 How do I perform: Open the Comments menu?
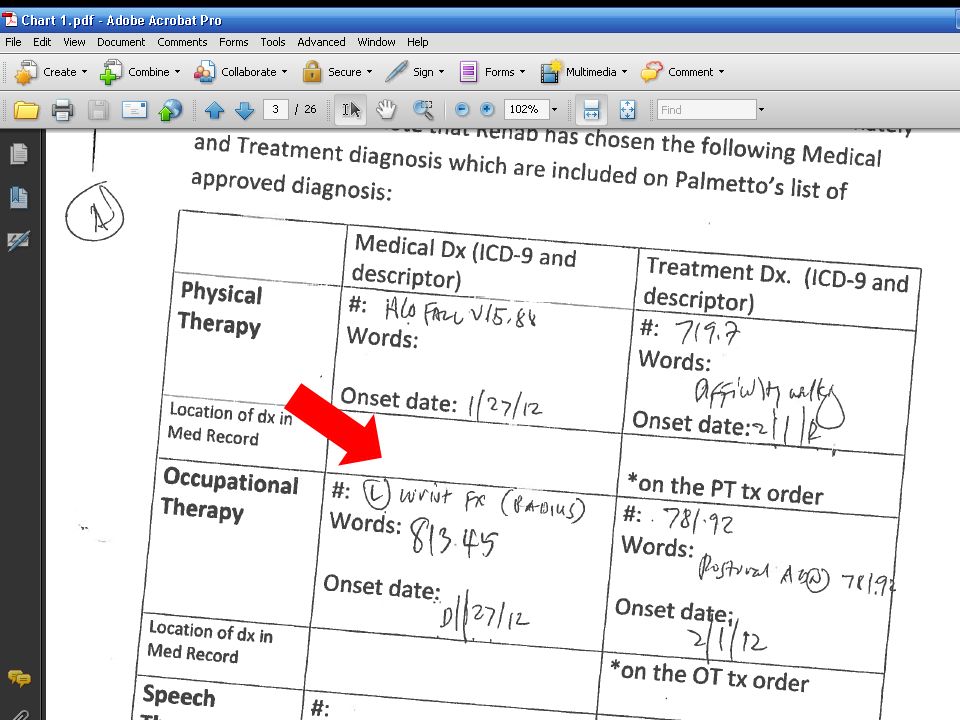(182, 42)
